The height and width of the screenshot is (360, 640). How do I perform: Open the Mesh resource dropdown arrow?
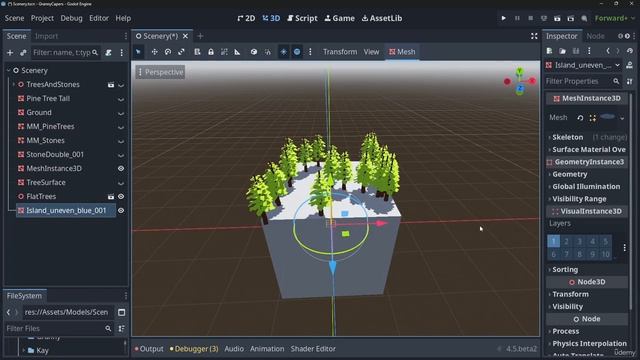(622, 118)
